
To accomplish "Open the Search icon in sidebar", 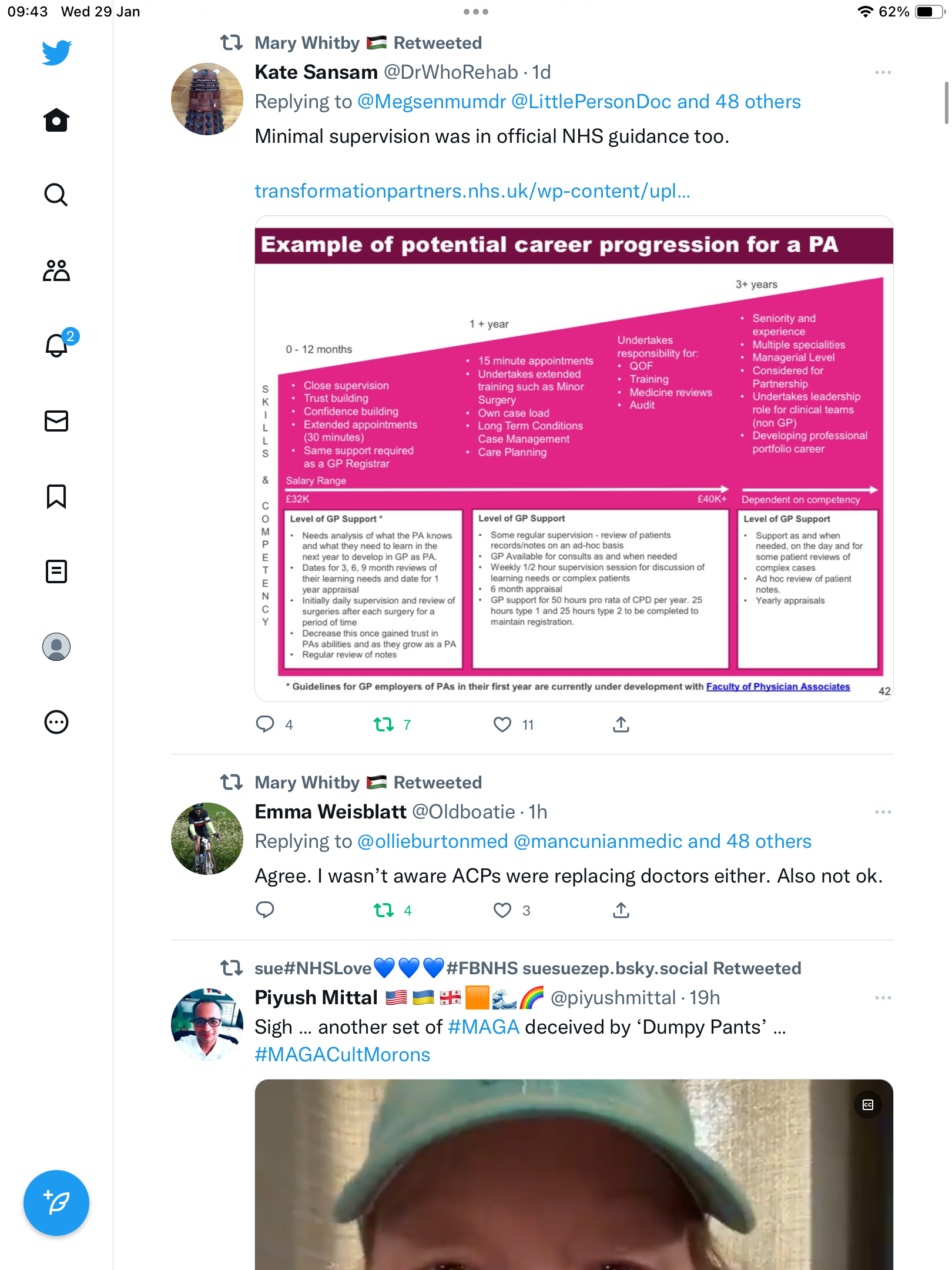I will (x=56, y=195).
